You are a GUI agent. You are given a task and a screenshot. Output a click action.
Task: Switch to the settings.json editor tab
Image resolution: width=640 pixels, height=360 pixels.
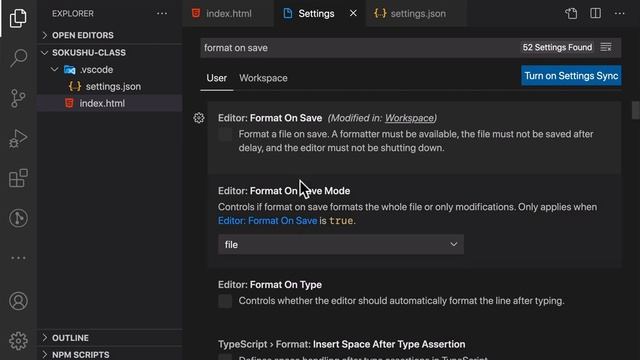[416, 13]
